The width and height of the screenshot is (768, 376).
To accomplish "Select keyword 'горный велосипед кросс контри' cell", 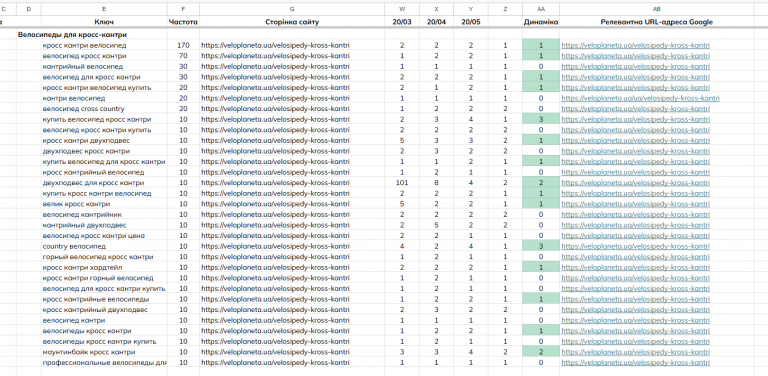I will (x=104, y=257).
